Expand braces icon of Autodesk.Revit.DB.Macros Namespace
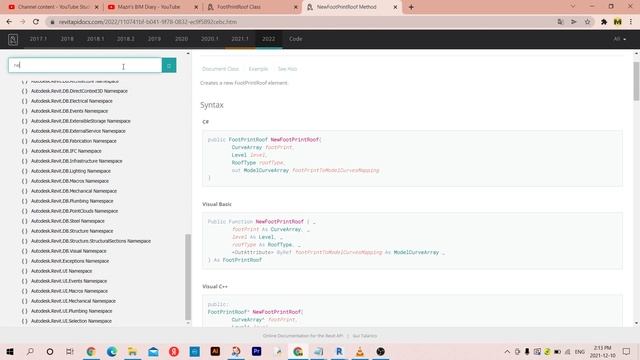Image resolution: width=640 pixels, height=360 pixels. [24, 181]
